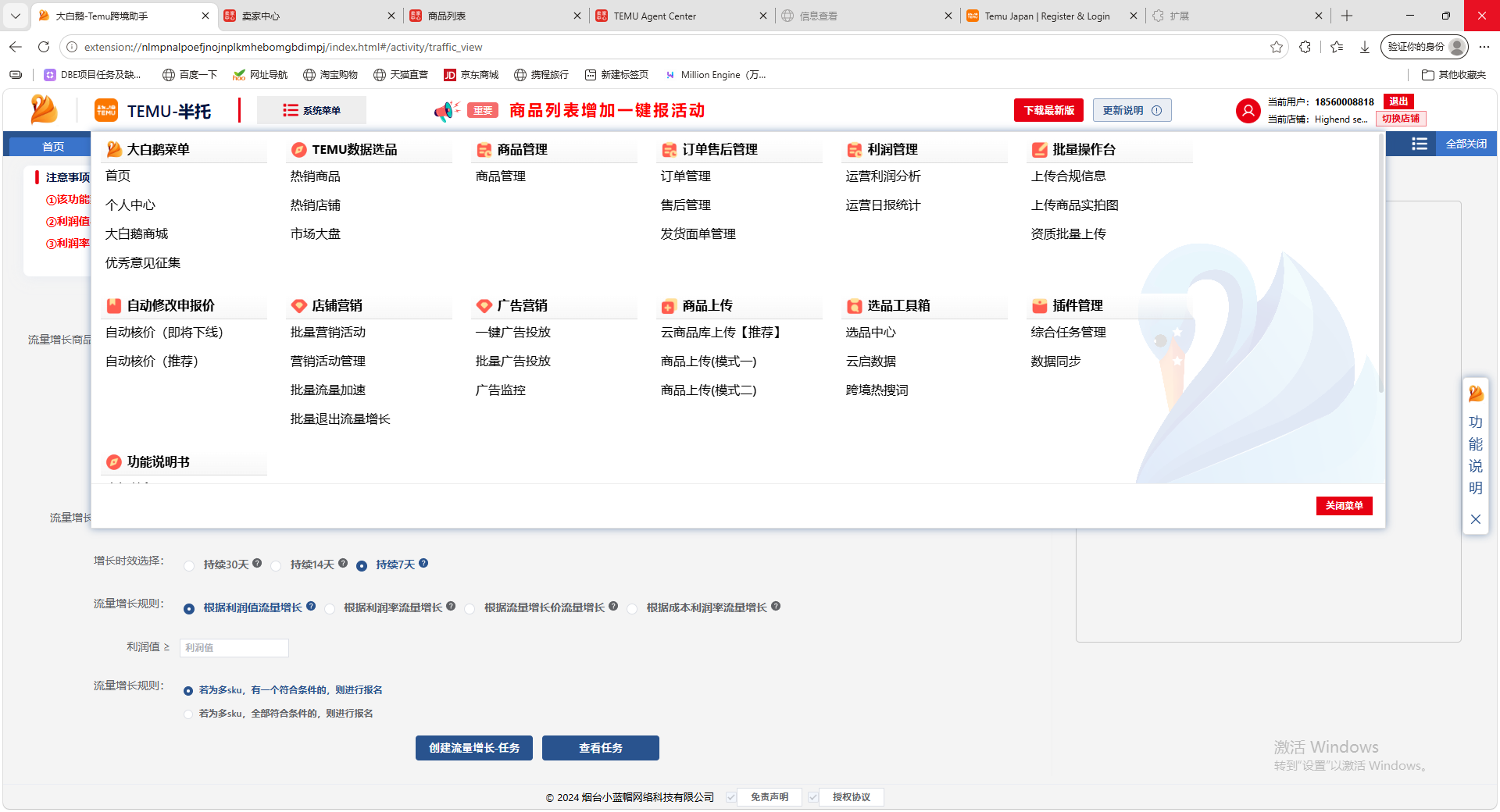1500x812 pixels.
Task: Open 云商品库上传【推荐】 menu entry
Action: 723,333
